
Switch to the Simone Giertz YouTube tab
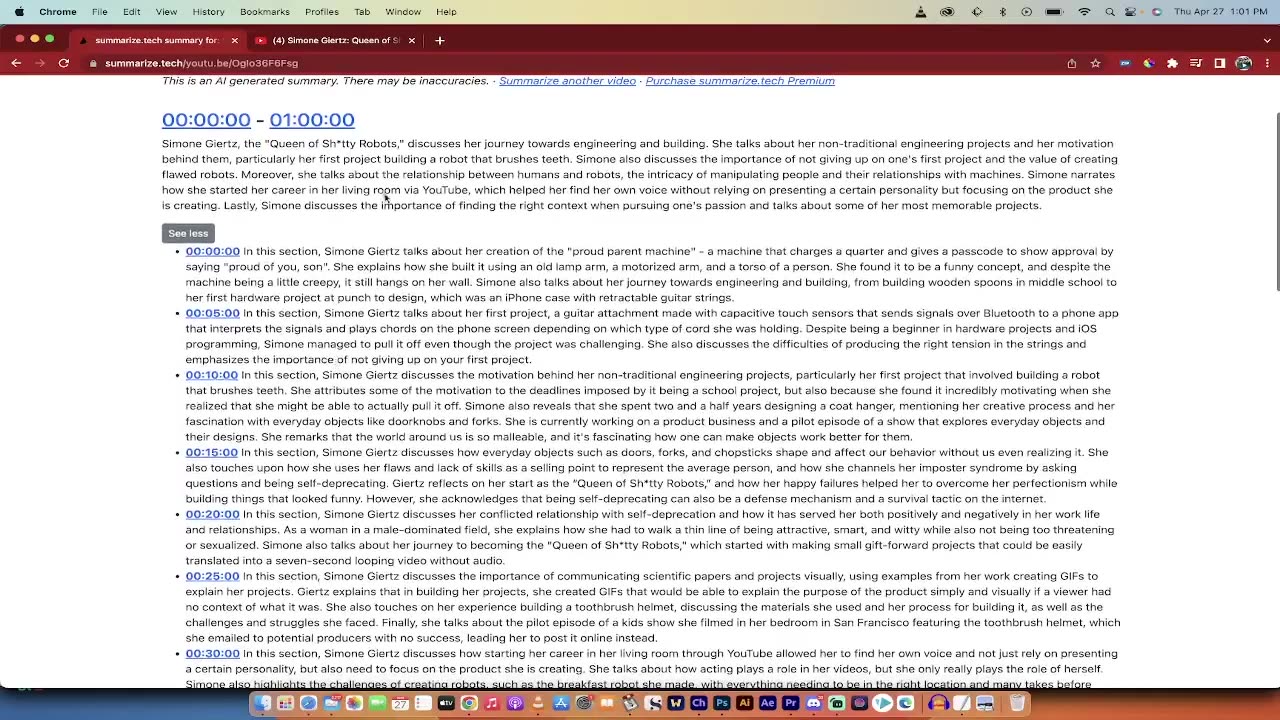[335, 40]
